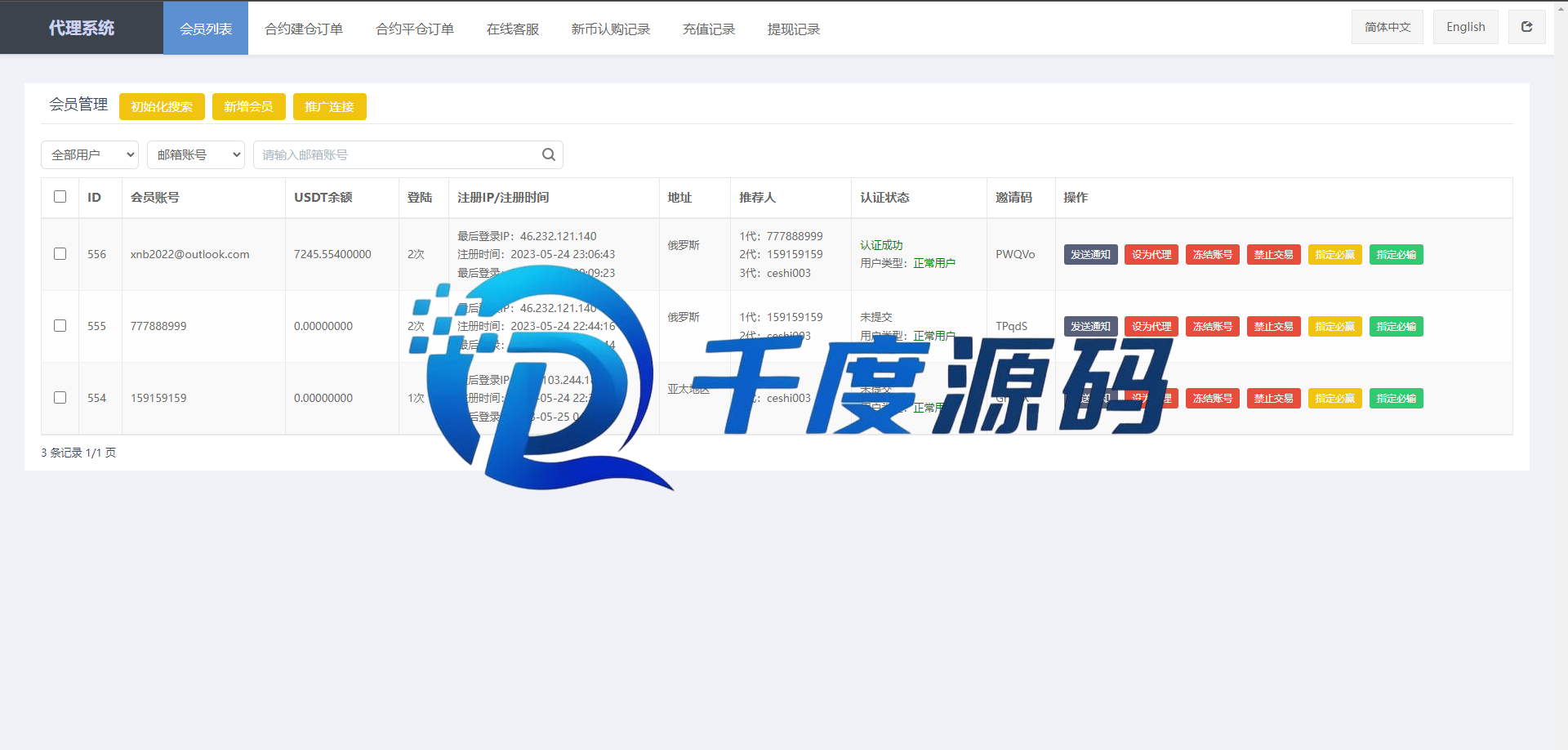Click 指定必赢 for member 555

click(x=1335, y=326)
